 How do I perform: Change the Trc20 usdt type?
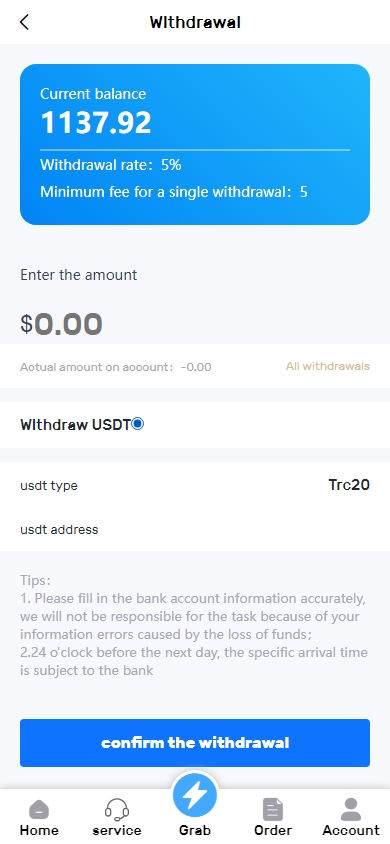[x=349, y=485]
